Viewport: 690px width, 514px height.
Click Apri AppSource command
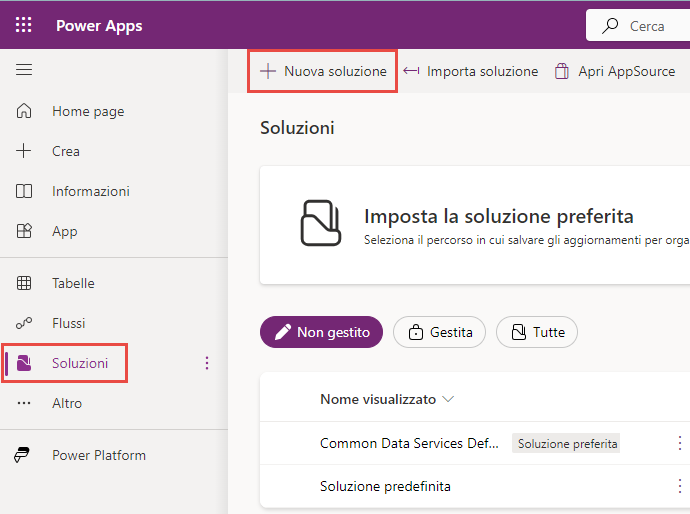tap(615, 71)
